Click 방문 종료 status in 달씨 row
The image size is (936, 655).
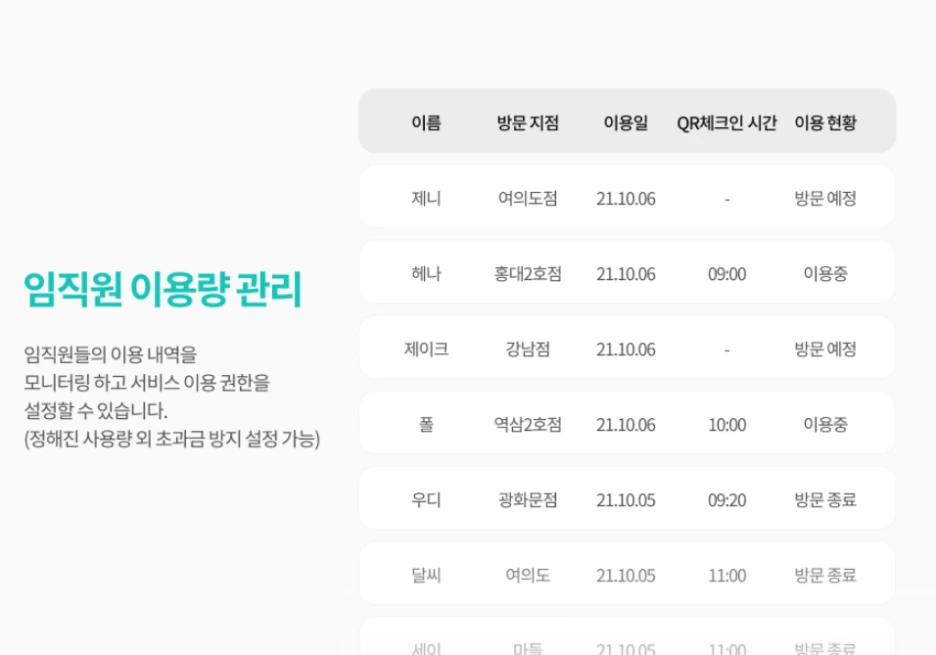coord(825,575)
